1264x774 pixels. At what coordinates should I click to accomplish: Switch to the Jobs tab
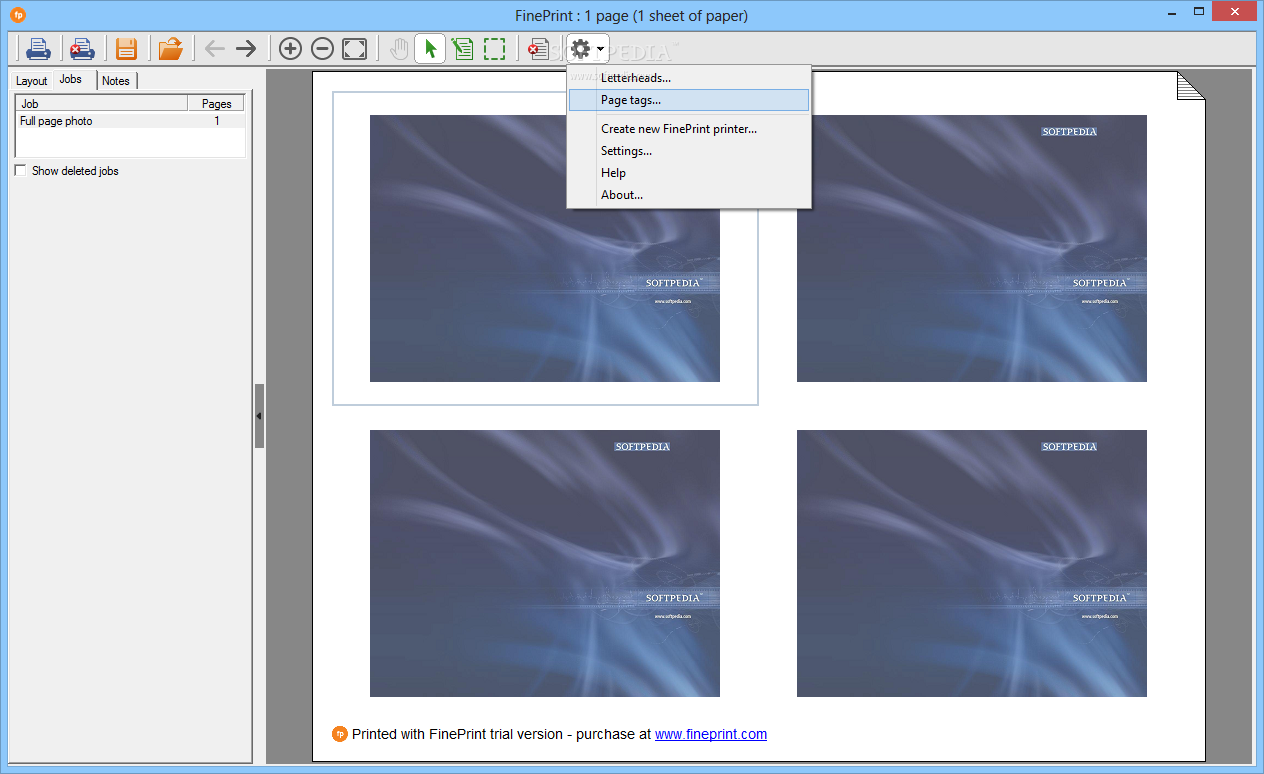(71, 79)
